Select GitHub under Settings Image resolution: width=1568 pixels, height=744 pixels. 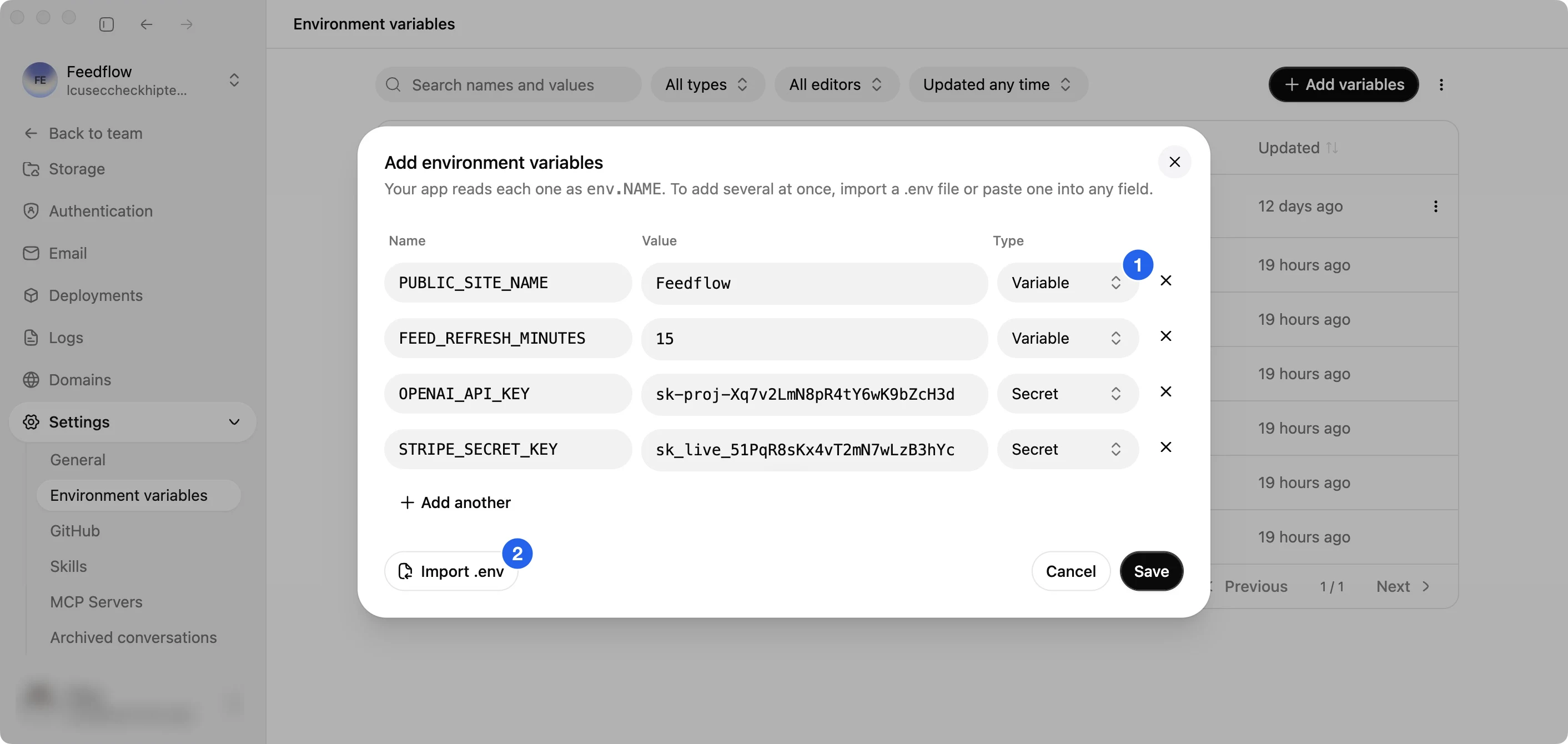(x=75, y=531)
